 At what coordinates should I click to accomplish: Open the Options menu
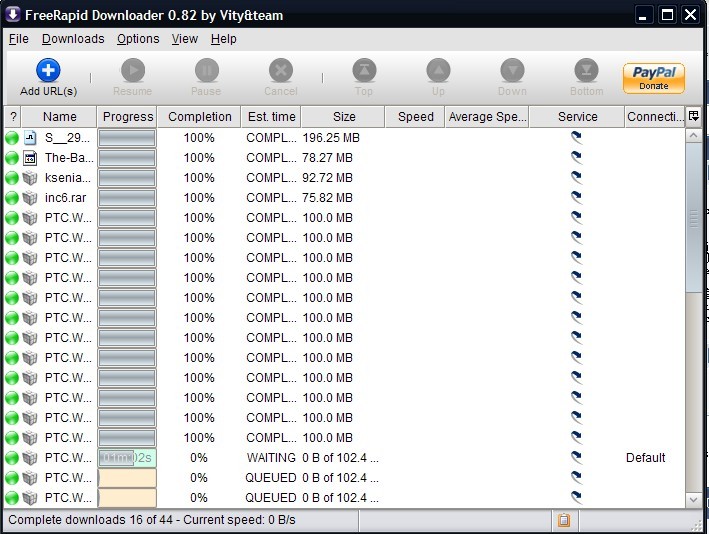(138, 39)
